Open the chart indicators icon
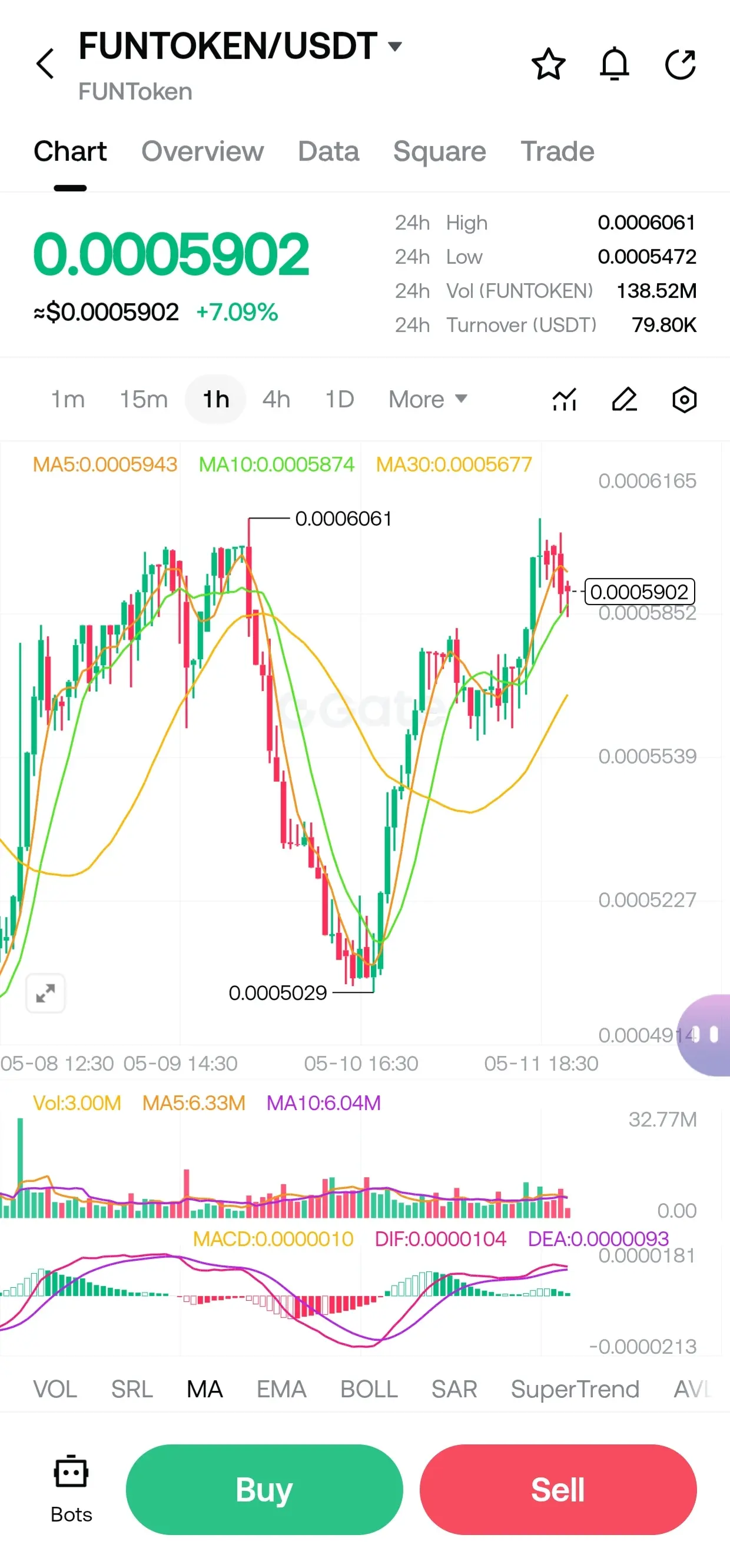Screen dimensions: 730x1568 (x=565, y=400)
